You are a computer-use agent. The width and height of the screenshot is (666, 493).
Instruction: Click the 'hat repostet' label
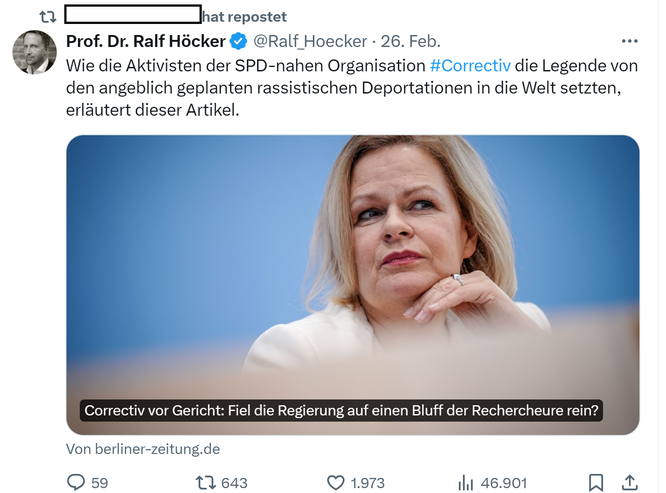[x=245, y=17]
